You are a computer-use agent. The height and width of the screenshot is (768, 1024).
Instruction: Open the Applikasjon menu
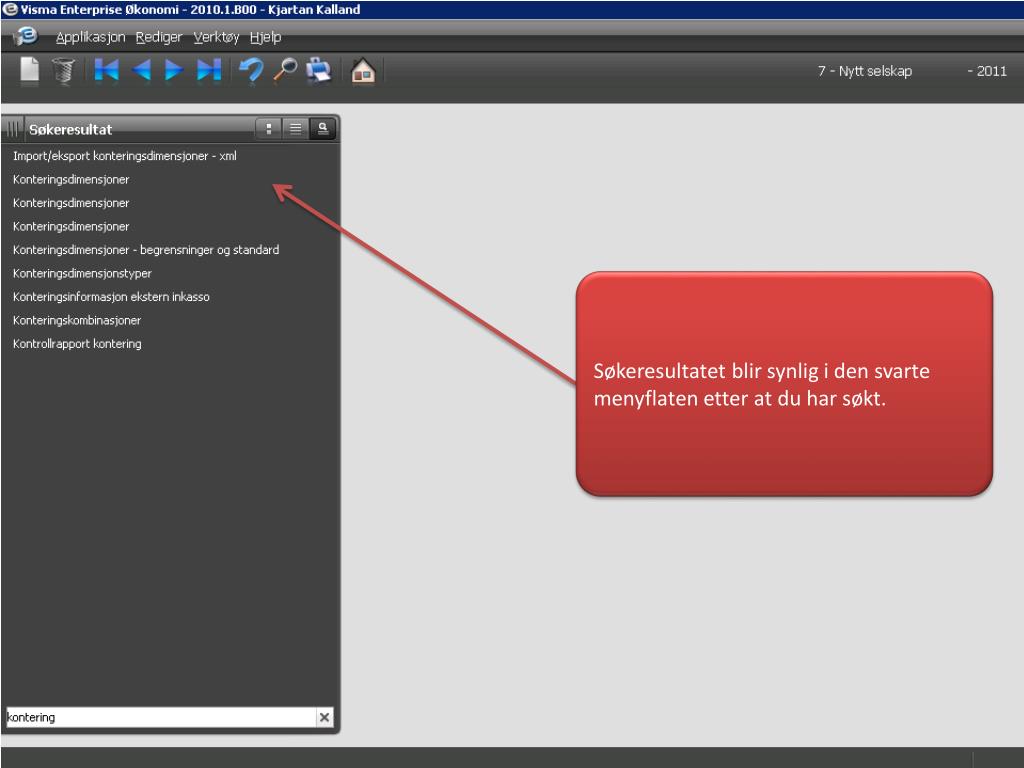(x=90, y=37)
